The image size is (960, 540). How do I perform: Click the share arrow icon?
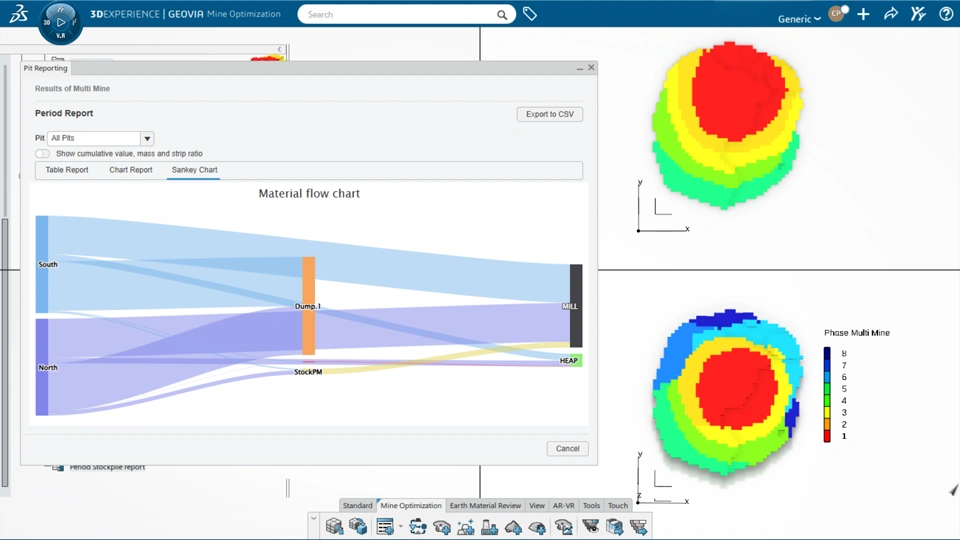(891, 13)
